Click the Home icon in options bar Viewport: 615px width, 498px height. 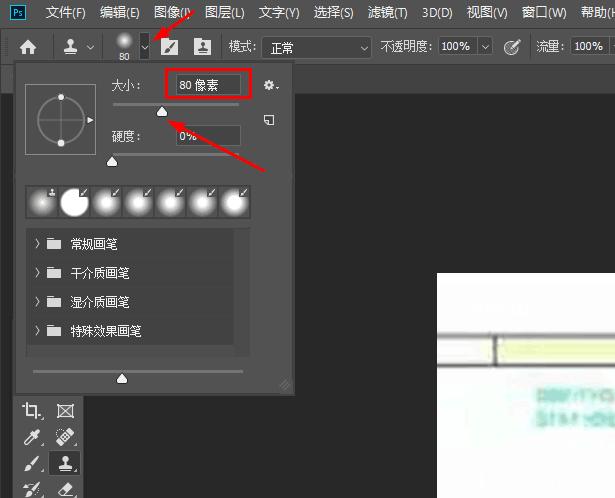[x=28, y=47]
